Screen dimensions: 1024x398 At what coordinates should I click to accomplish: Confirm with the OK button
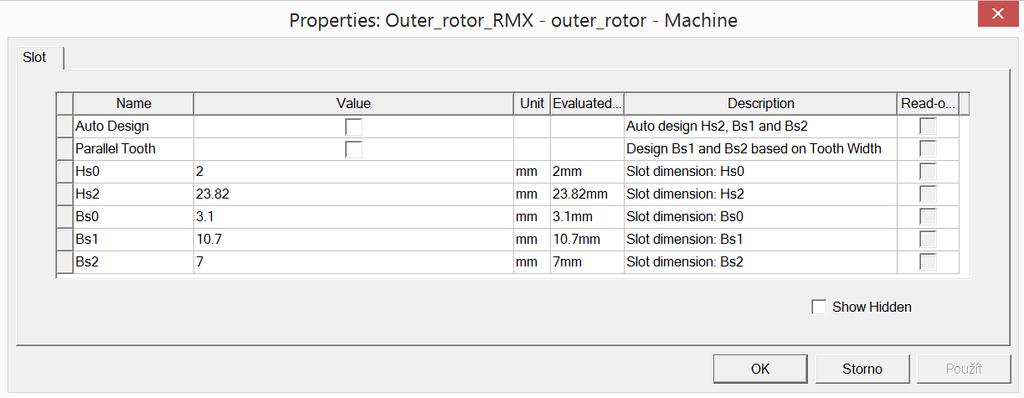(x=760, y=369)
